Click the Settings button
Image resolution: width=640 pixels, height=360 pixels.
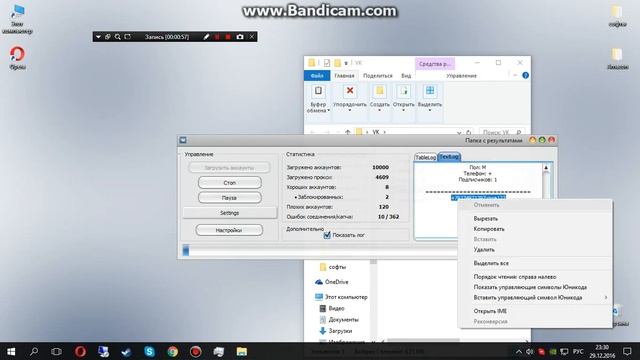(229, 213)
